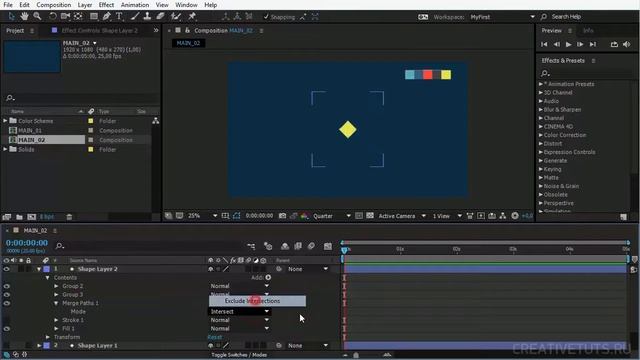The height and width of the screenshot is (360, 640).
Task: Open Workspace dropdown showing MyFirst
Action: (x=502, y=17)
